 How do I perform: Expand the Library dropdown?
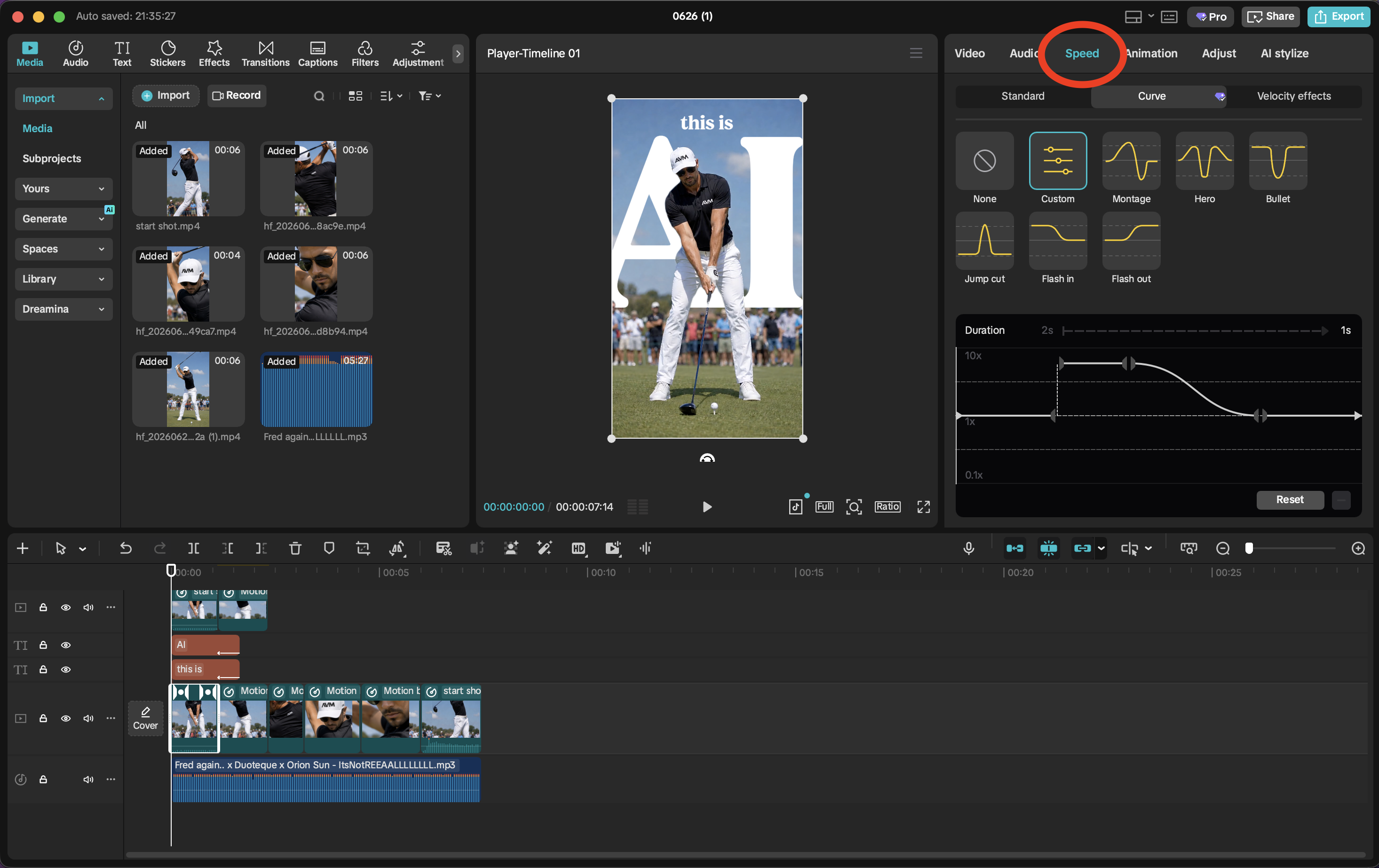click(63, 279)
